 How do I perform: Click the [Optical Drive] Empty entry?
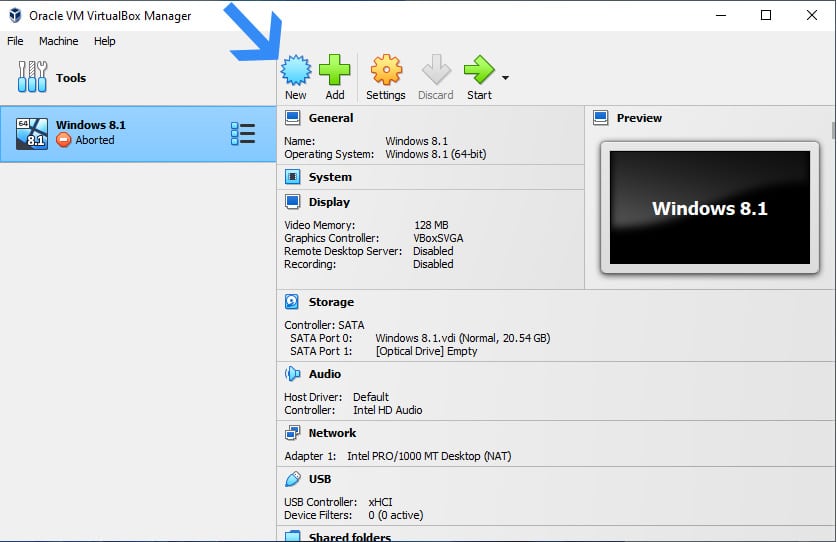pos(426,351)
